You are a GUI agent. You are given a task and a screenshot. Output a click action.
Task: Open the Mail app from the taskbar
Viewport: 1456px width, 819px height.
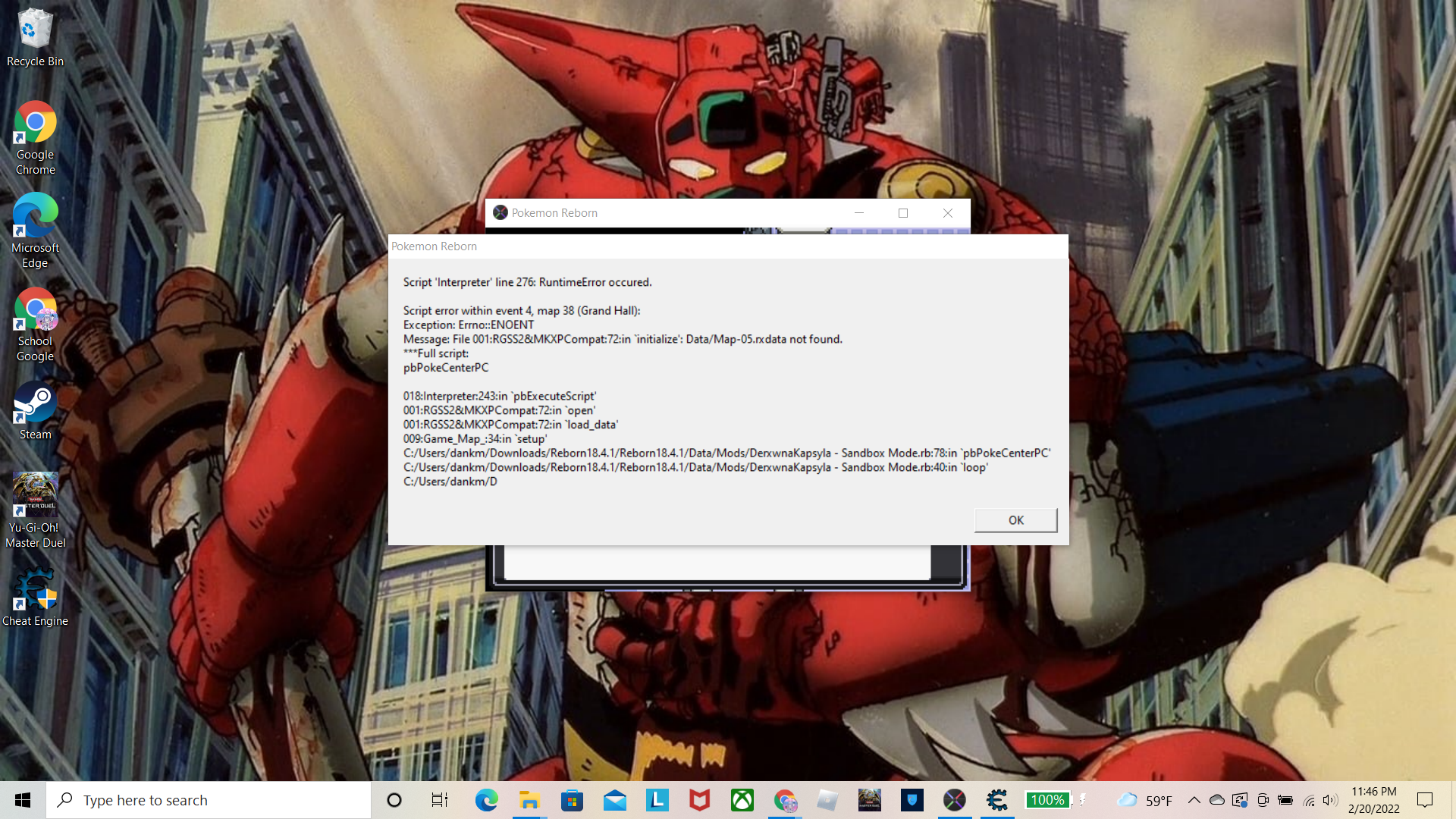(x=615, y=800)
